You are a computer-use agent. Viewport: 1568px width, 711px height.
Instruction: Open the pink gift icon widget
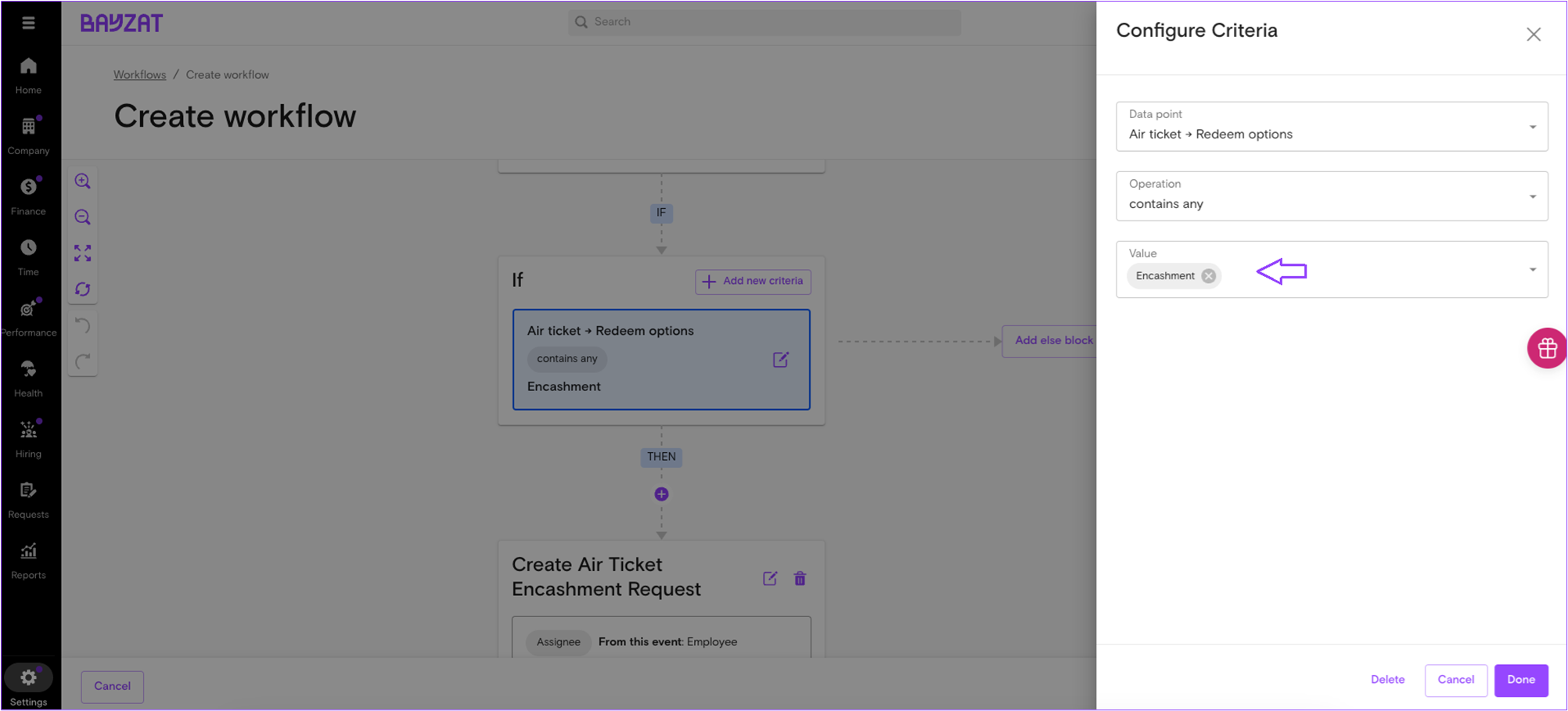[x=1546, y=349]
